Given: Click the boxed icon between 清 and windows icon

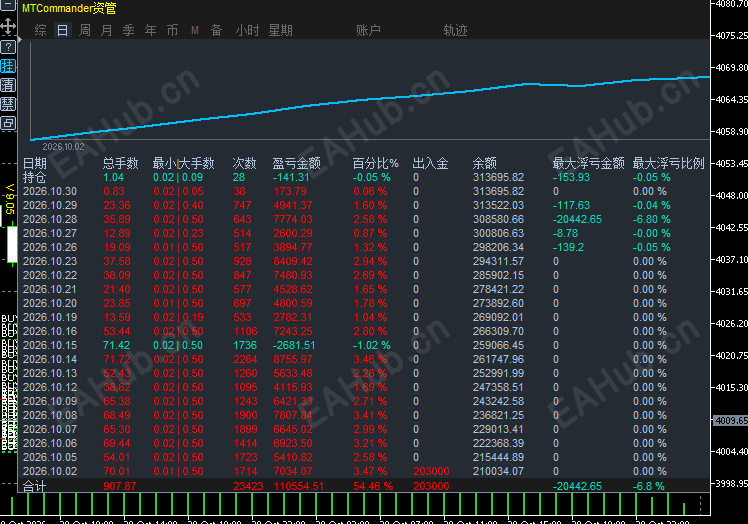Looking at the screenshot, I should tap(8, 105).
